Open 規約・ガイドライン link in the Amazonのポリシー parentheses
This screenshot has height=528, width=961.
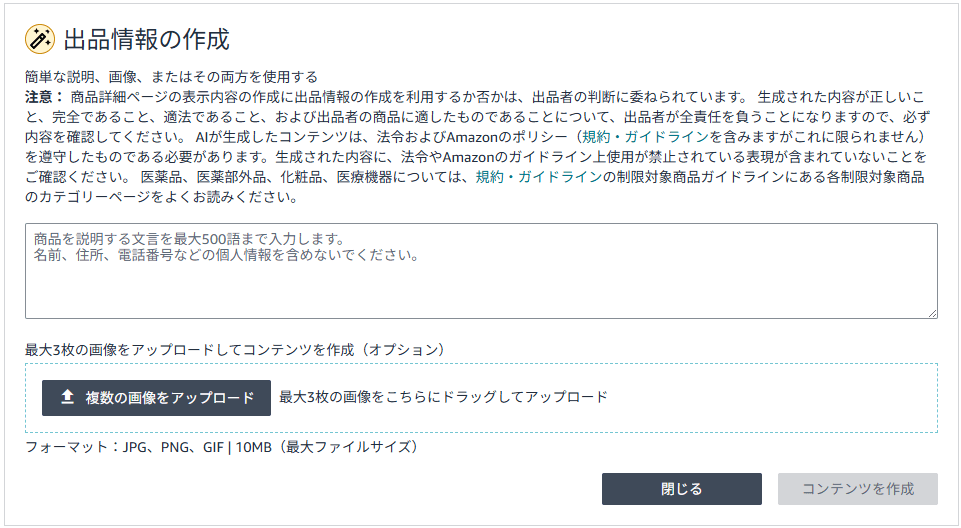(x=645, y=137)
